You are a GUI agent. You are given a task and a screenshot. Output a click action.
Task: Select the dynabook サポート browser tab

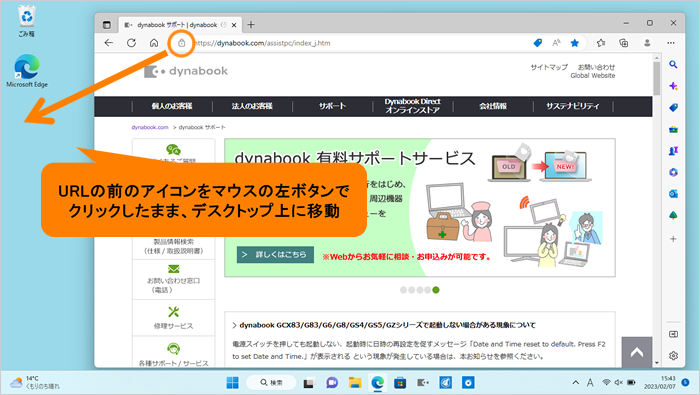[180, 25]
